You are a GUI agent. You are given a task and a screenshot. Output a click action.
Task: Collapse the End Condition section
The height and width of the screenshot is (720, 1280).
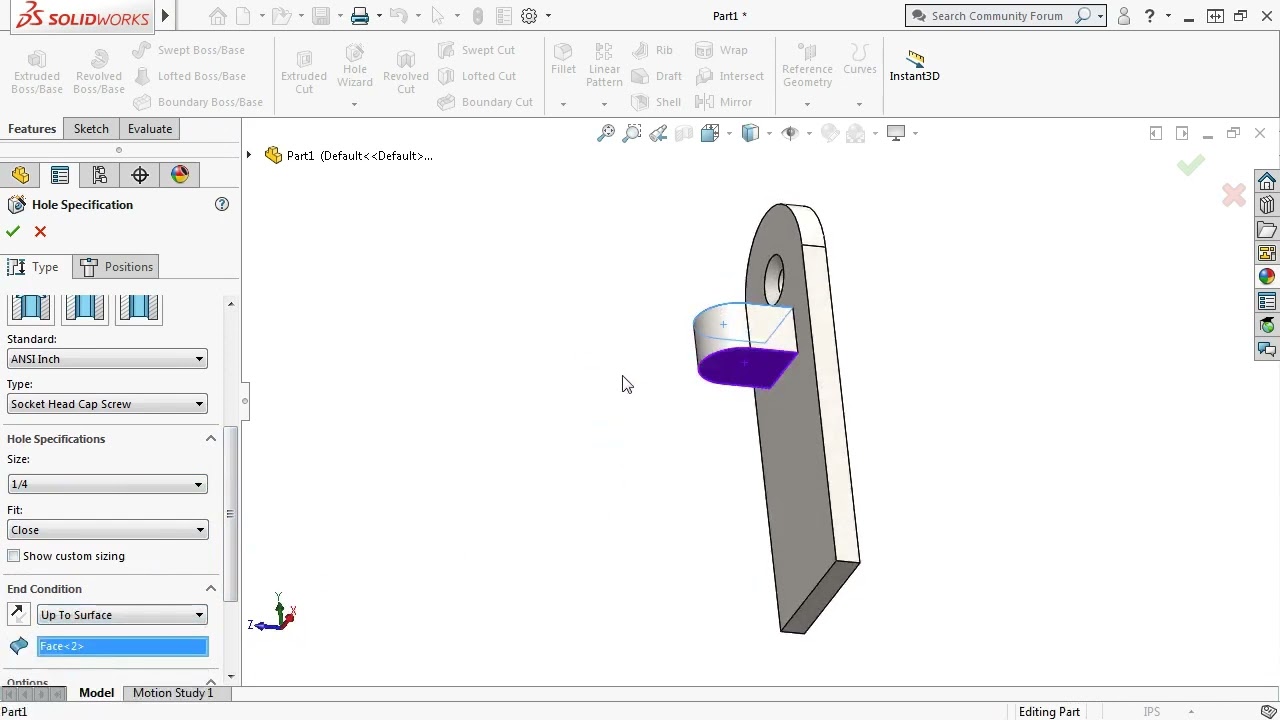coord(211,589)
